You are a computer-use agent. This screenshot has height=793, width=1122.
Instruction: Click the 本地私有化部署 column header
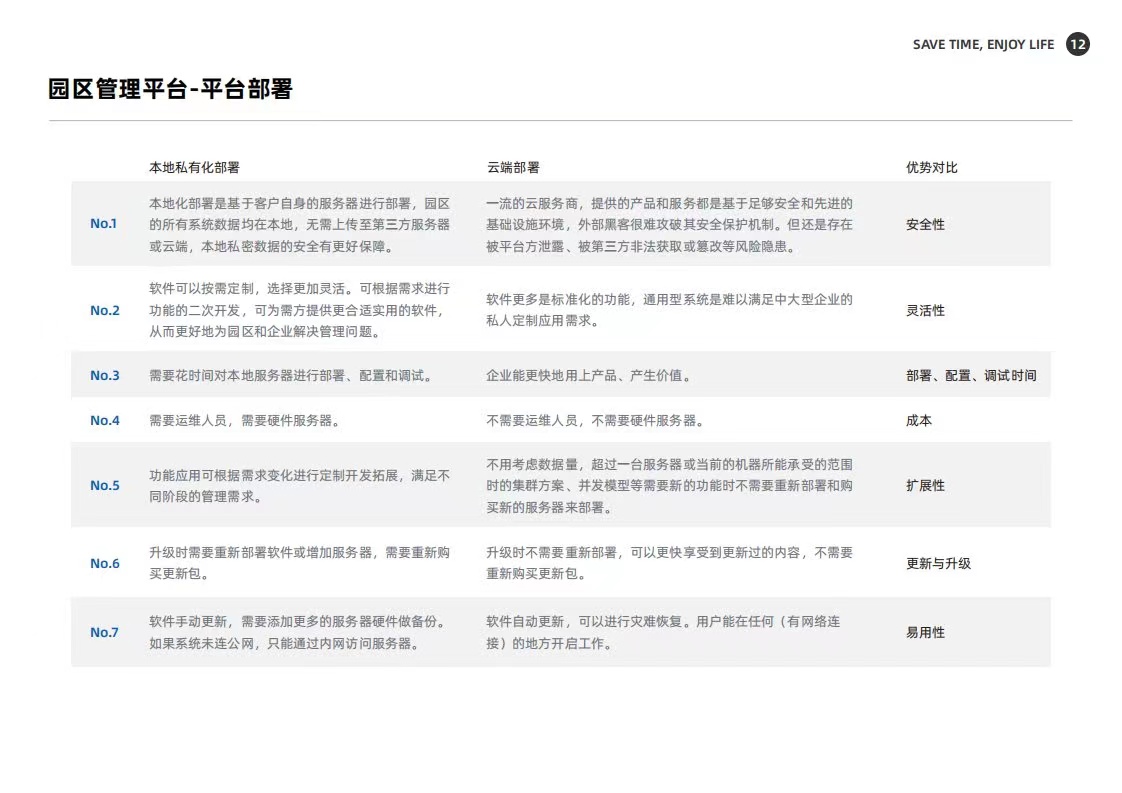click(x=194, y=167)
